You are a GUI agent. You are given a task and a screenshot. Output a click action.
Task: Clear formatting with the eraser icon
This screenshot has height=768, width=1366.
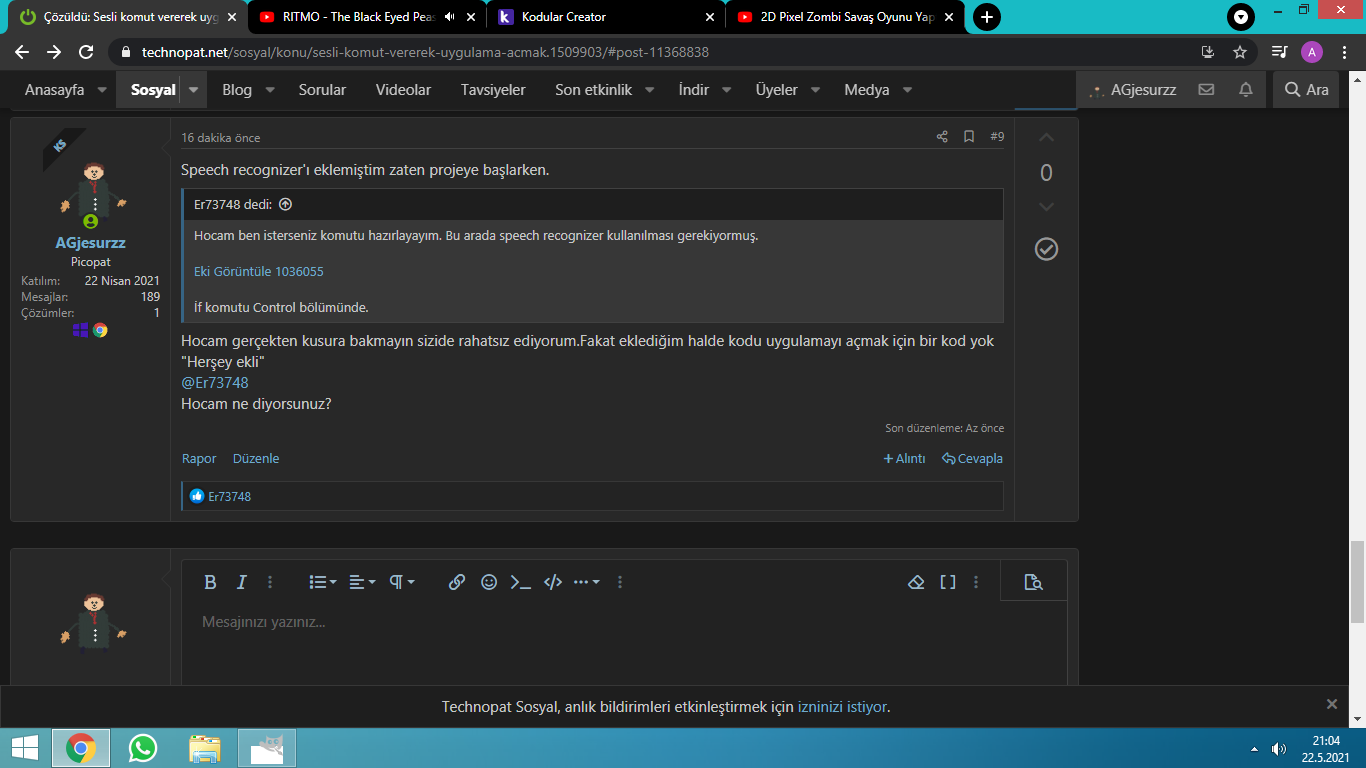pyautogui.click(x=916, y=582)
